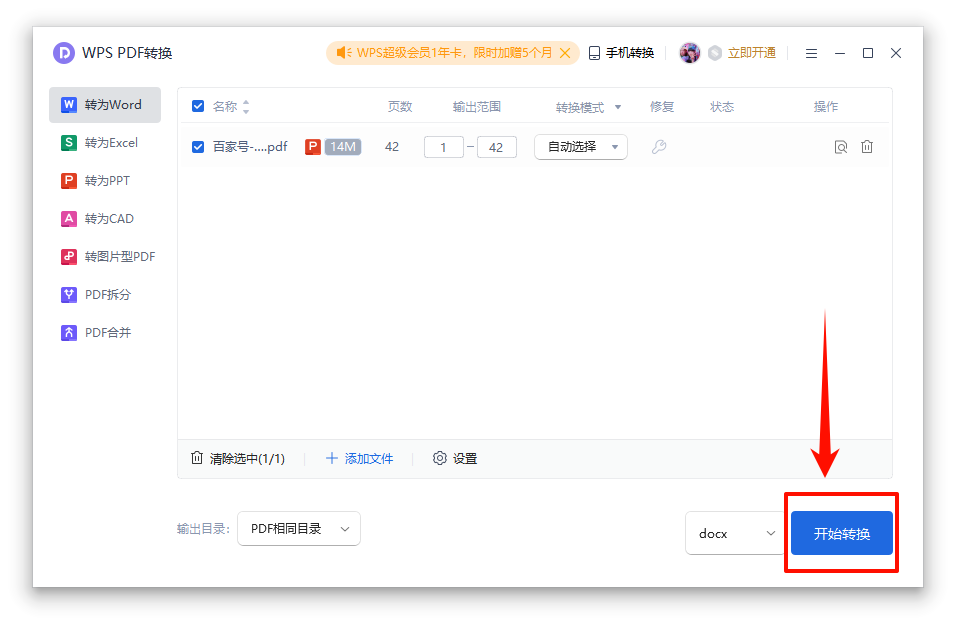Click 添加文件 to add a file
The image size is (956, 626).
click(x=360, y=459)
